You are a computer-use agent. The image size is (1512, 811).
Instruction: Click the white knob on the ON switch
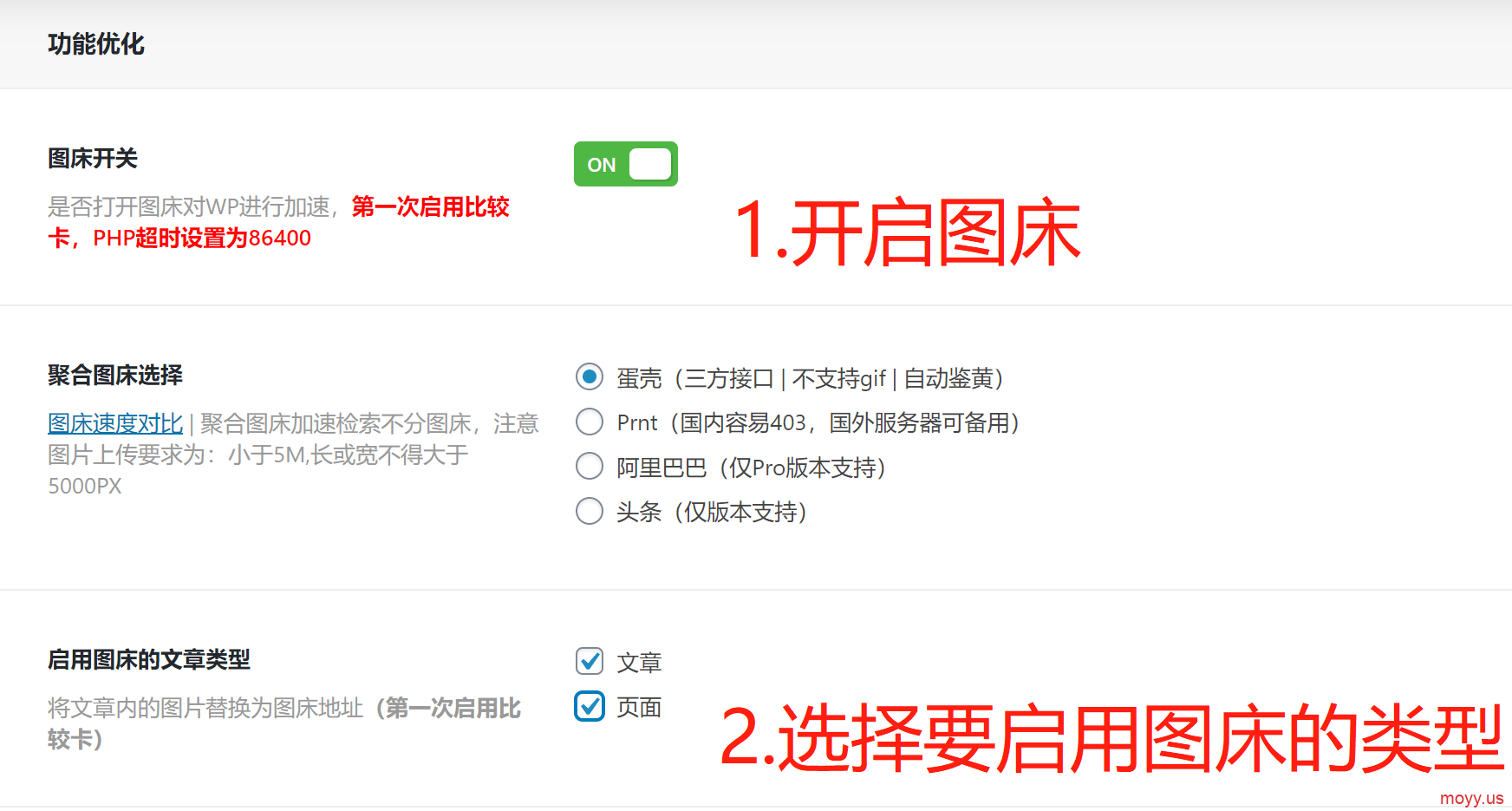650,164
